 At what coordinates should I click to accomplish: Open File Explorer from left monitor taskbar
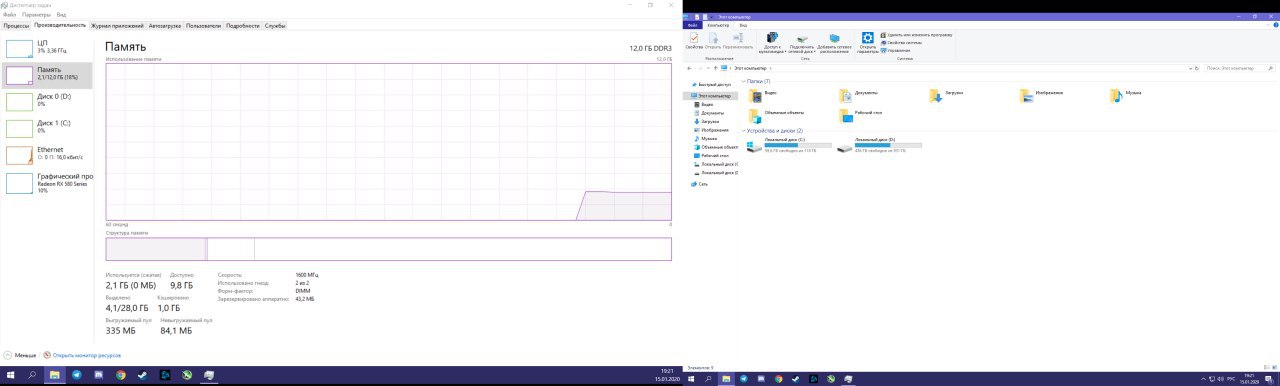[55, 375]
